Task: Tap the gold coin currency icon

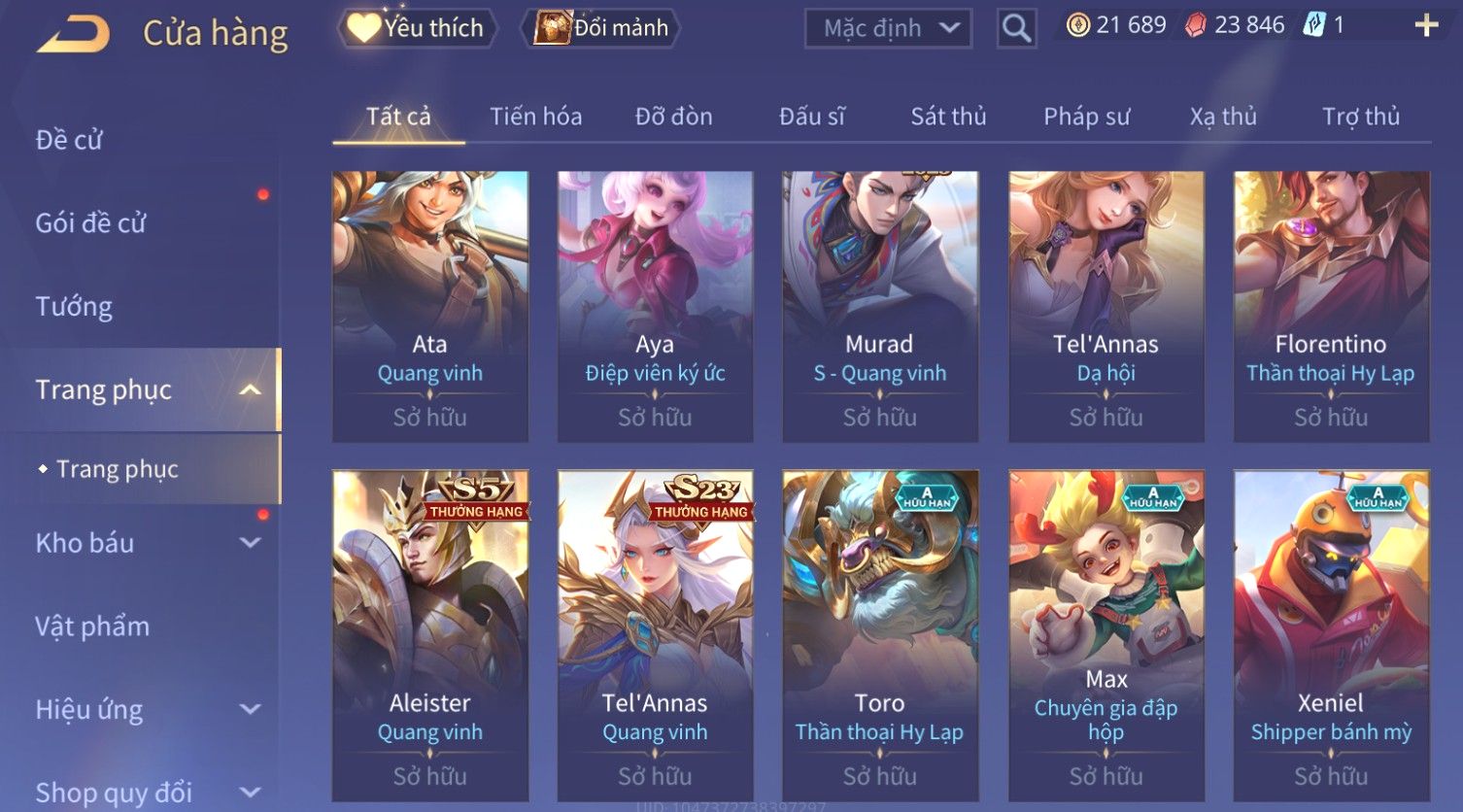Action: coord(1078,25)
